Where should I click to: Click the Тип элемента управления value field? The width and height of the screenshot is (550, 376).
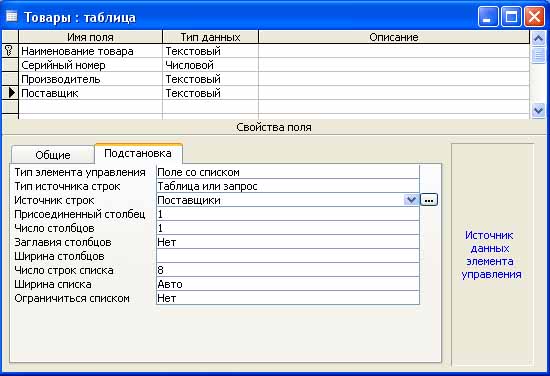pos(288,172)
